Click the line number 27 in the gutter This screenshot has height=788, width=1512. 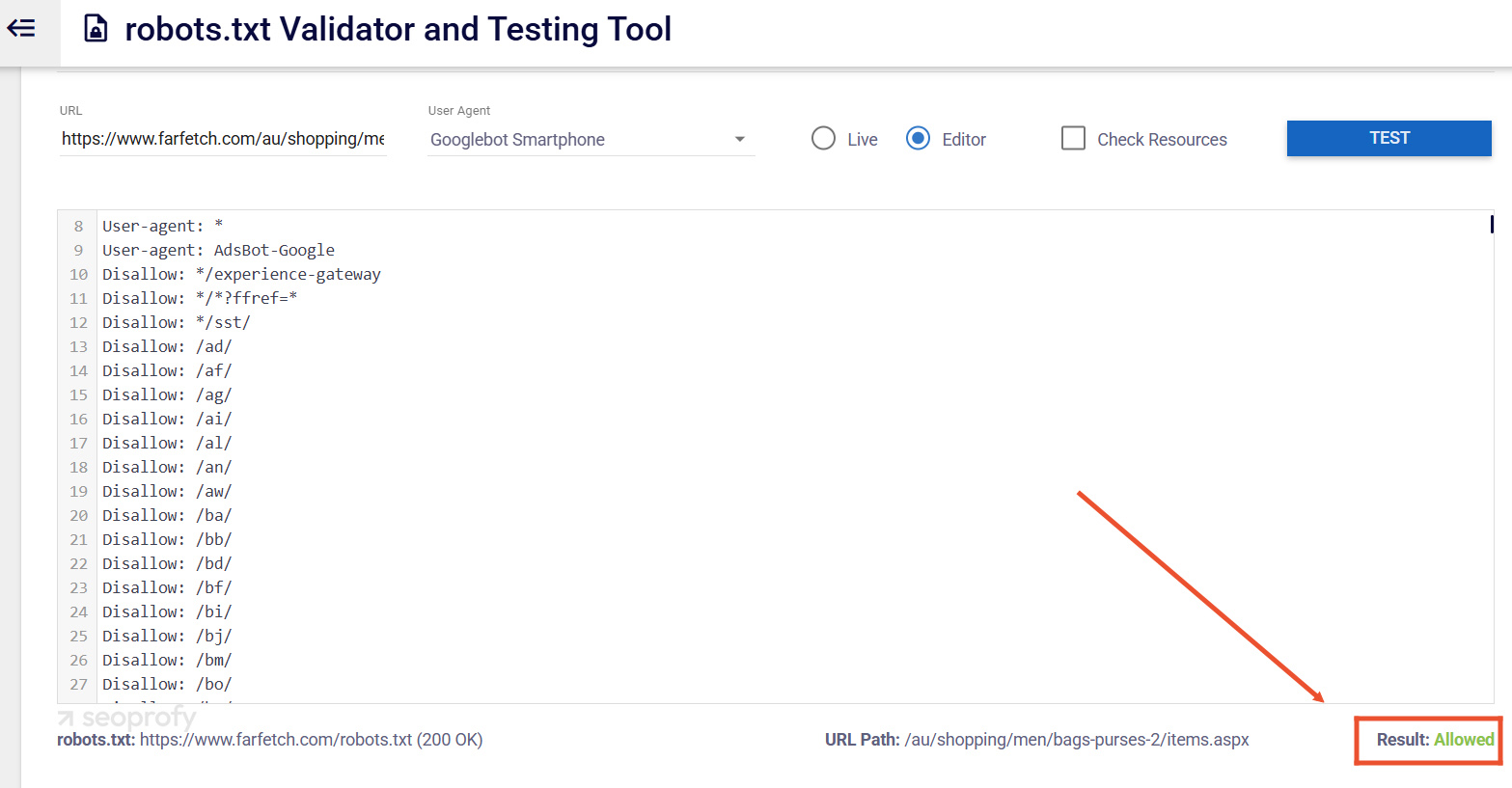79,684
